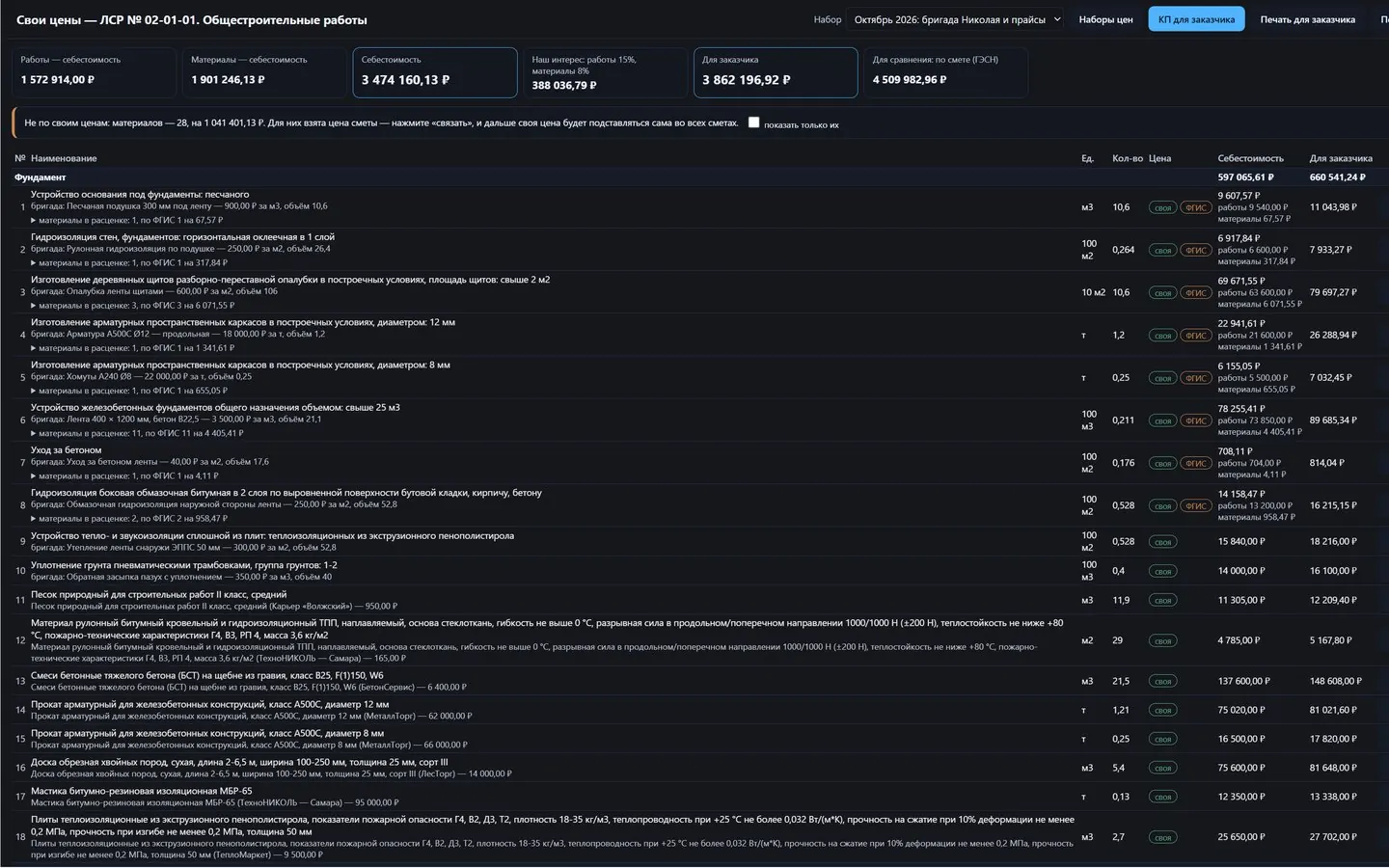
Task: Click customer price «148 608,00 ₽» for concrete mix
Action: coord(1336,681)
